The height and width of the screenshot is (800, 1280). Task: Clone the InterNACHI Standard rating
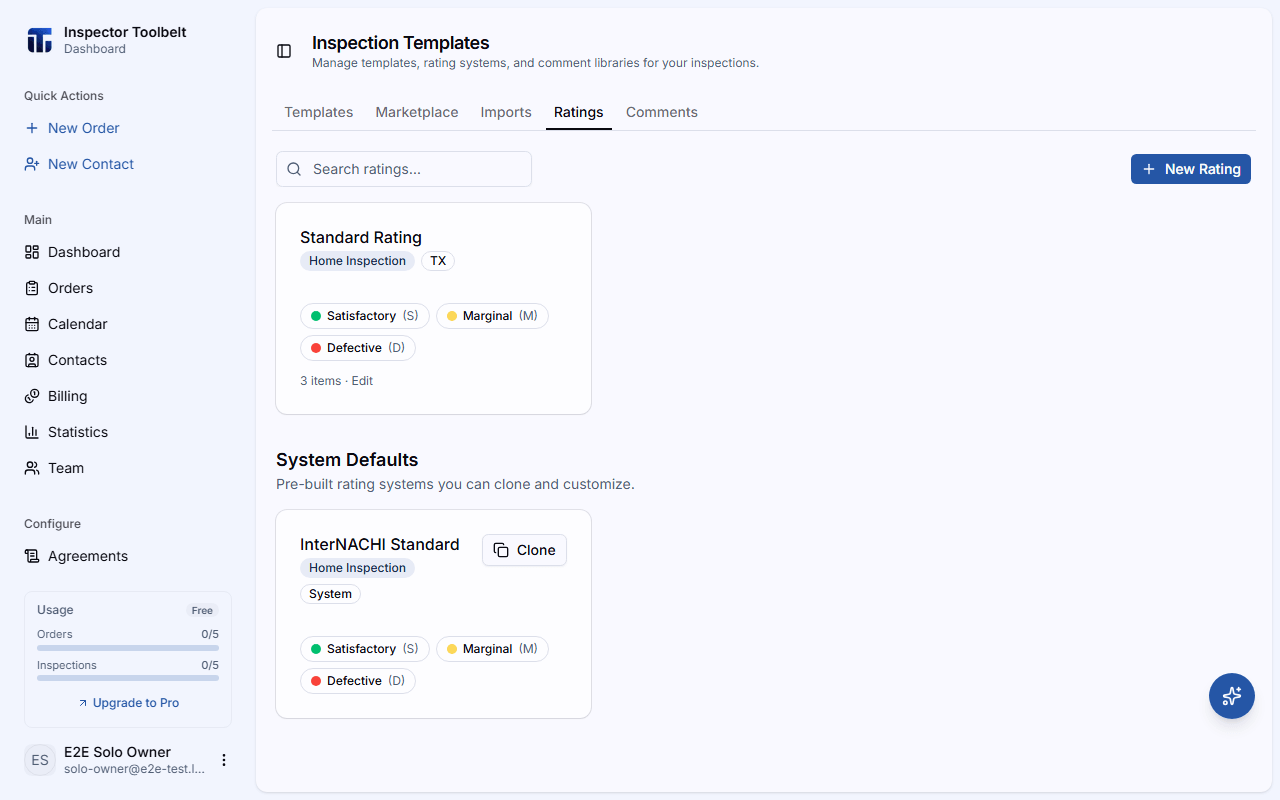[x=525, y=550]
